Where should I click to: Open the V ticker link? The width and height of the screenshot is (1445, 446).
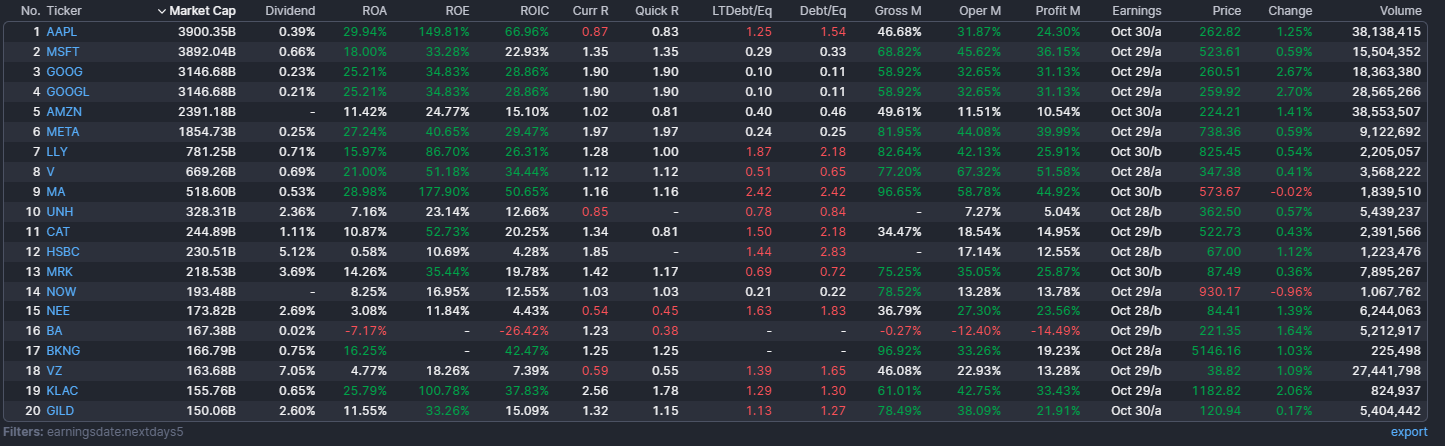[50, 171]
